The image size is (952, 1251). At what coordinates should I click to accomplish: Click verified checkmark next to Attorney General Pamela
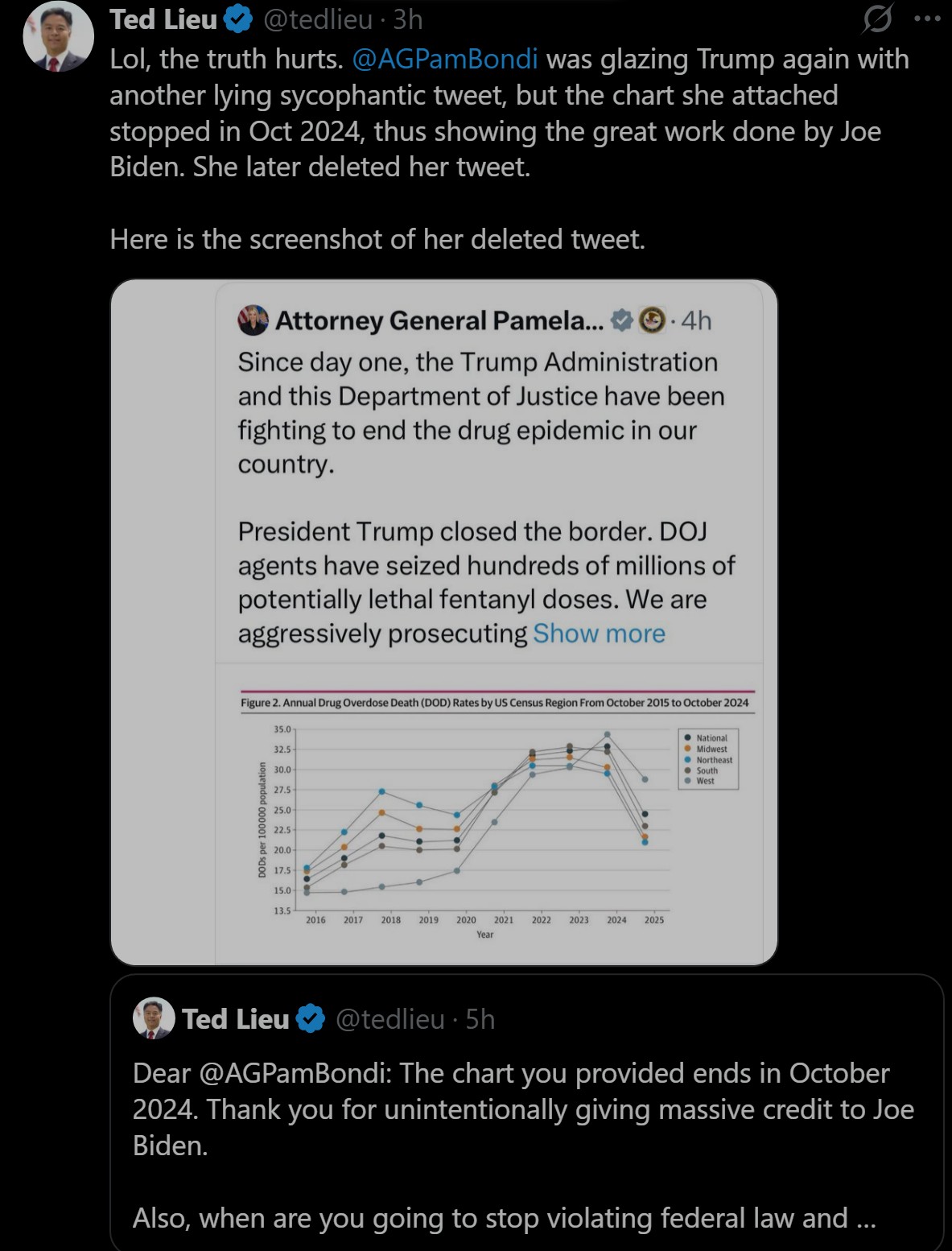click(x=622, y=320)
